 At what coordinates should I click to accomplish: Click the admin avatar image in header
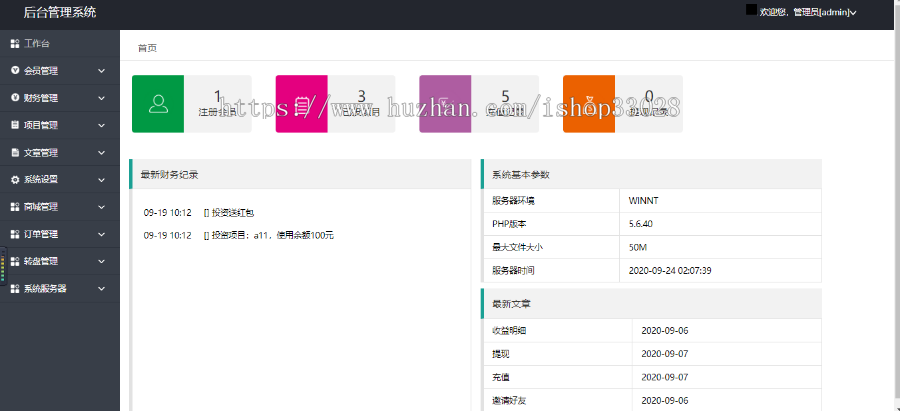[x=752, y=10]
